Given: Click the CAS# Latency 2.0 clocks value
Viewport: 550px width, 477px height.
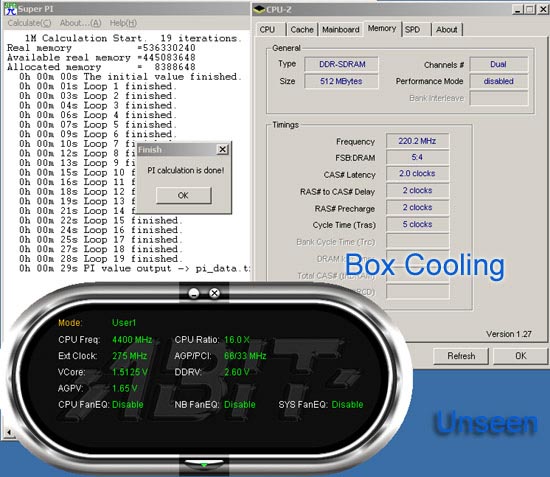Looking at the screenshot, I should (417, 173).
